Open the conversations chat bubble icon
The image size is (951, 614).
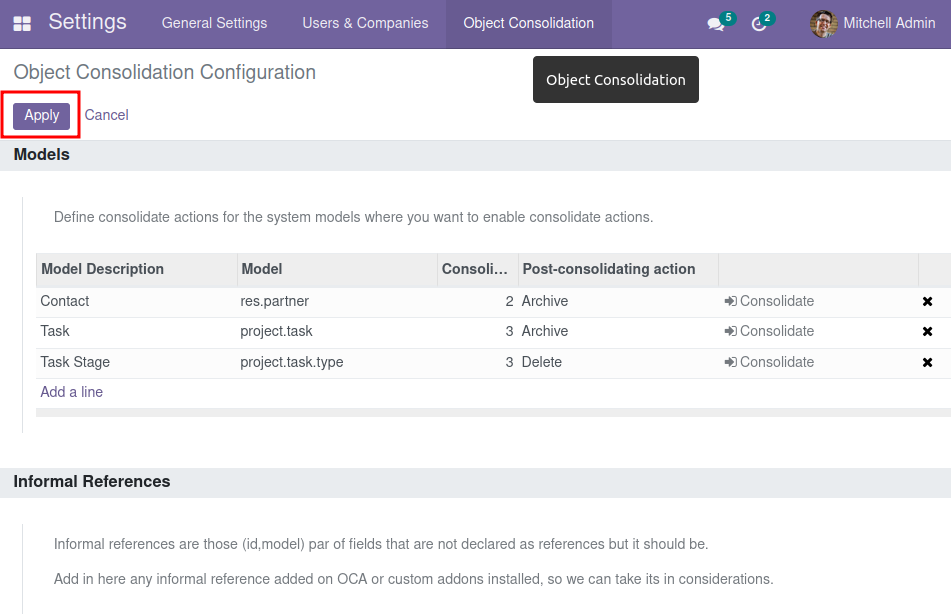[x=716, y=24]
